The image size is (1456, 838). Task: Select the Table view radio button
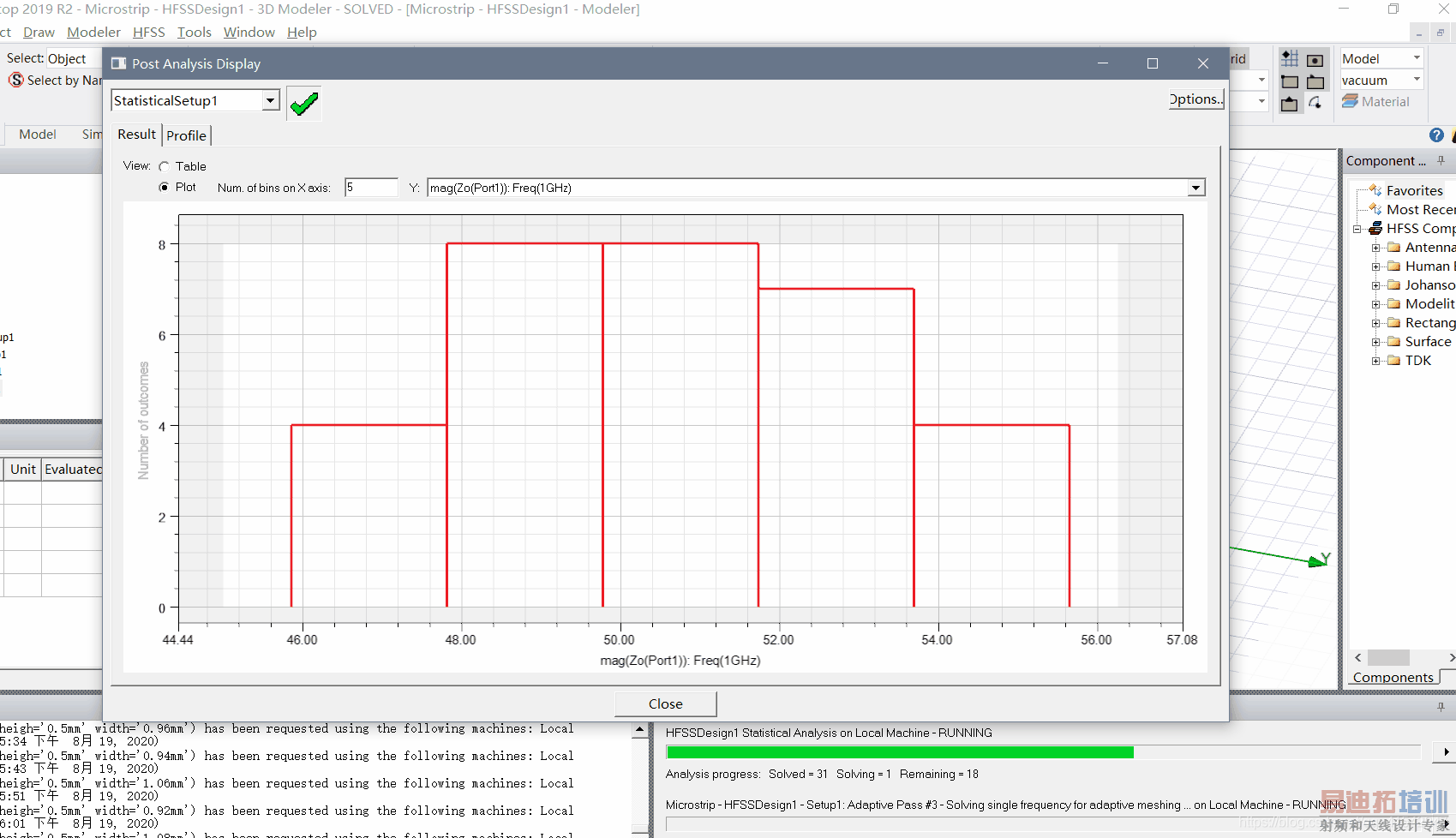click(x=164, y=166)
